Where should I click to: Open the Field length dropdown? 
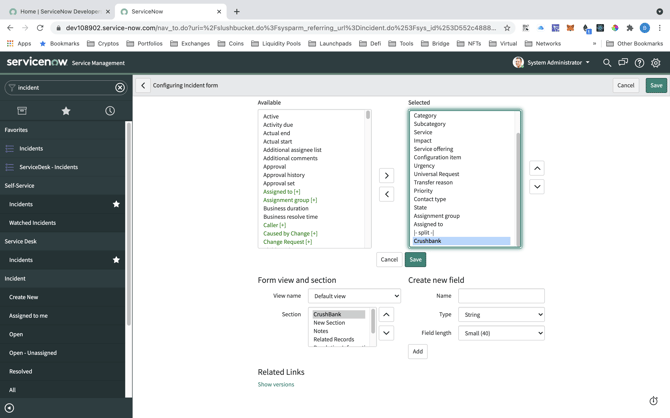[501, 333]
